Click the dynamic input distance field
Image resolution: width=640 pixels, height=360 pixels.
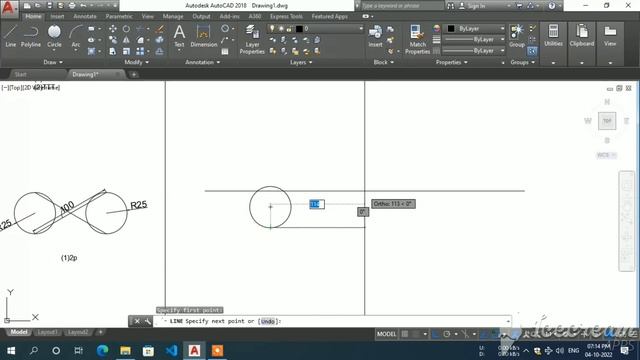tap(317, 204)
